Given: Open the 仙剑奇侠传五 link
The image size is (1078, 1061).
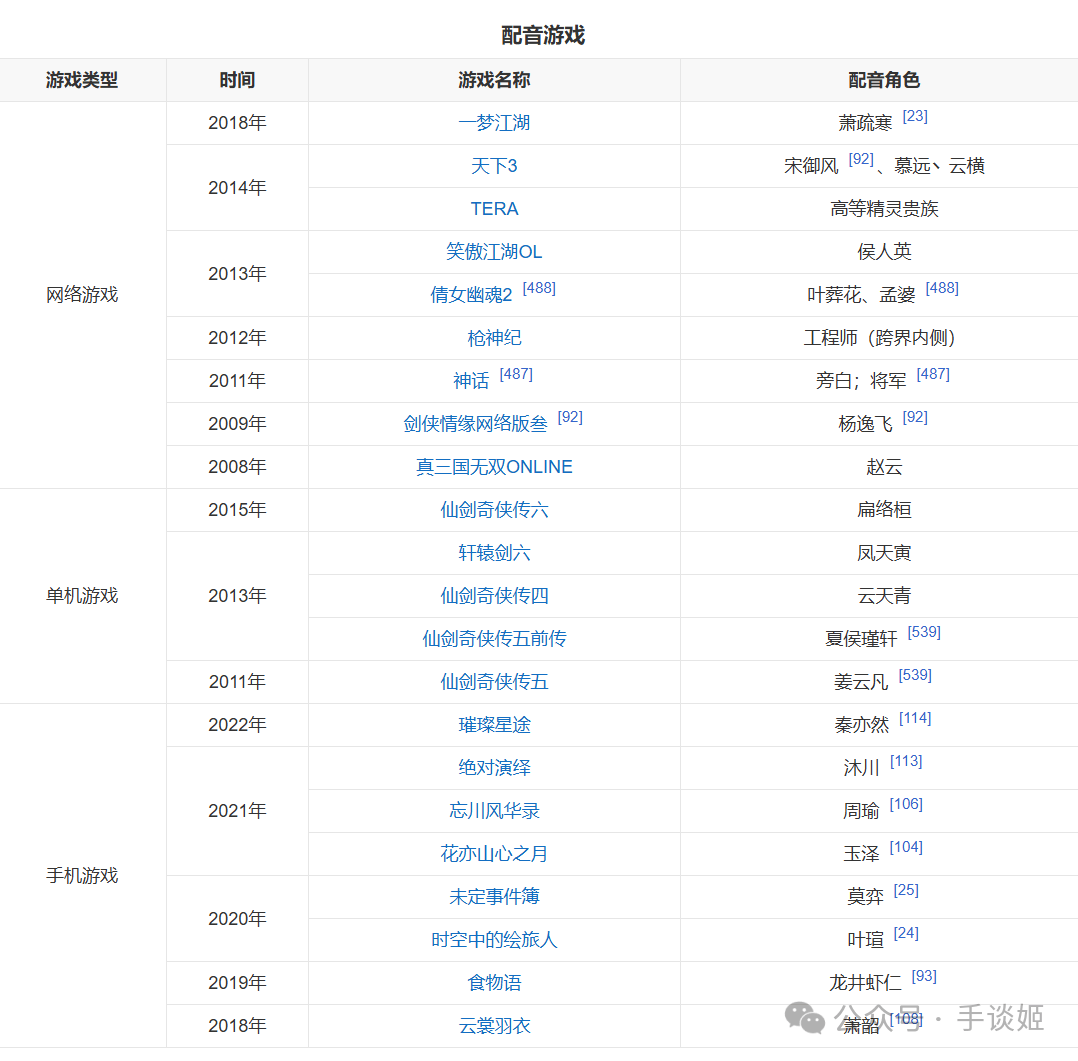Looking at the screenshot, I should (x=494, y=681).
